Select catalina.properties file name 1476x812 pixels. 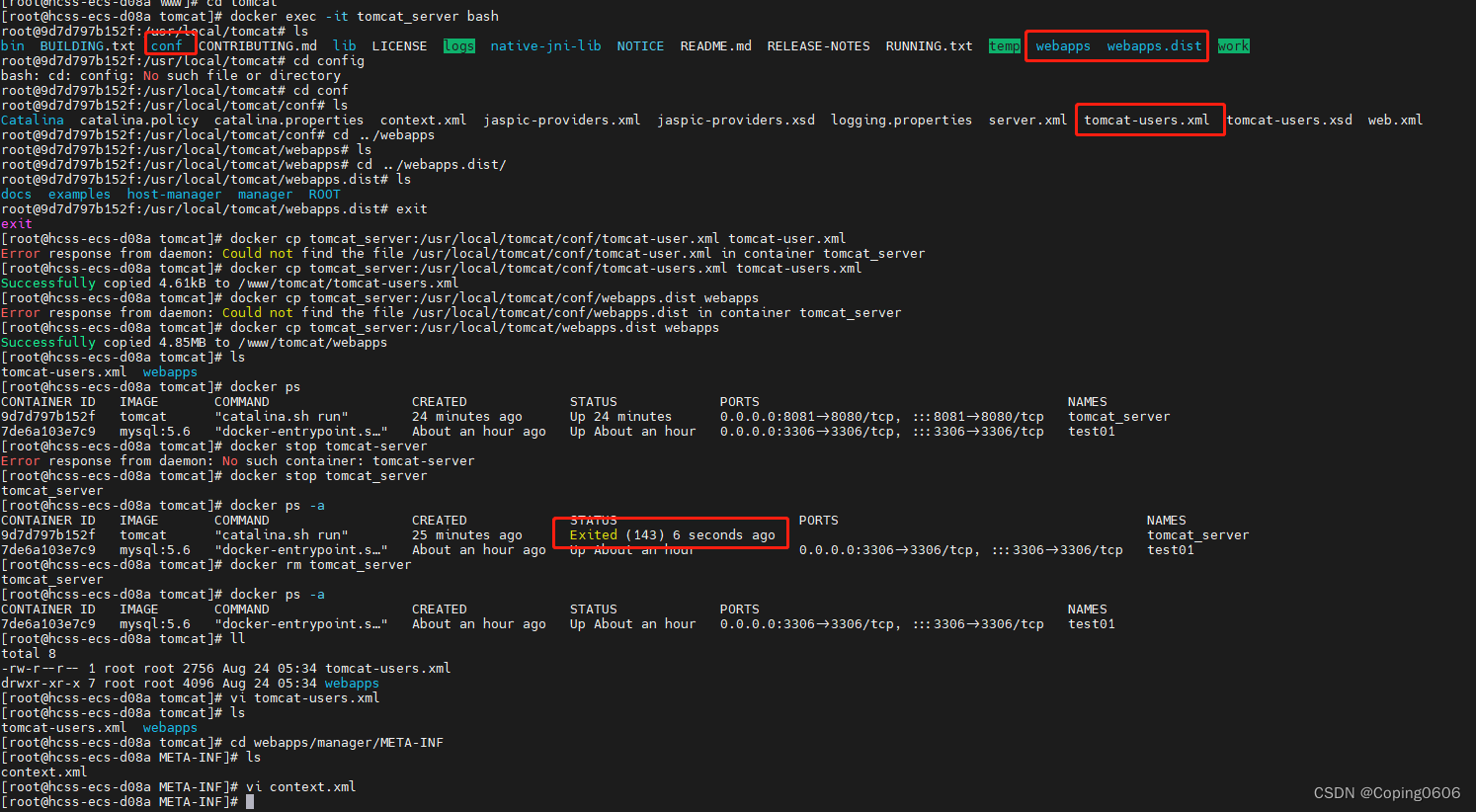(288, 121)
